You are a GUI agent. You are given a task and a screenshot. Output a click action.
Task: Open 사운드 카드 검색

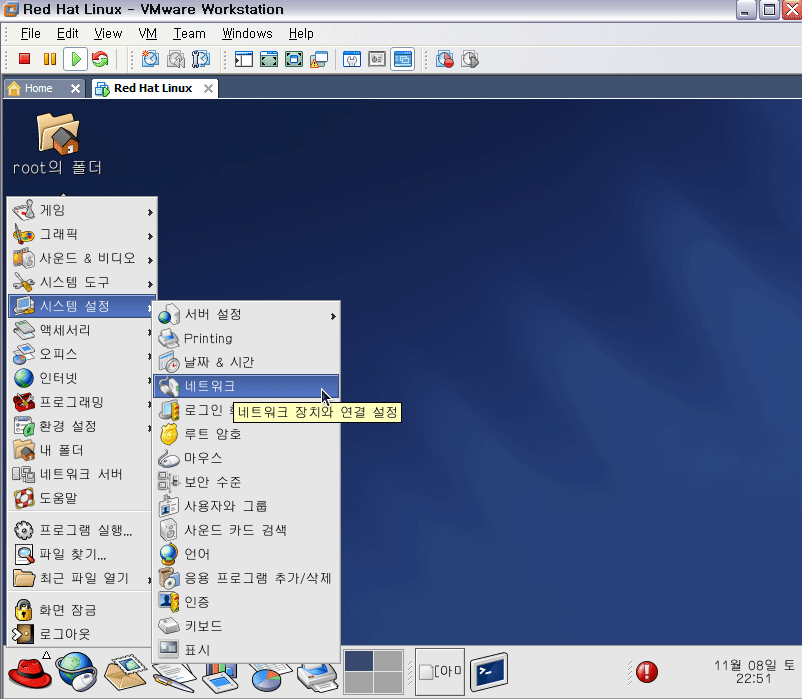pos(246,530)
